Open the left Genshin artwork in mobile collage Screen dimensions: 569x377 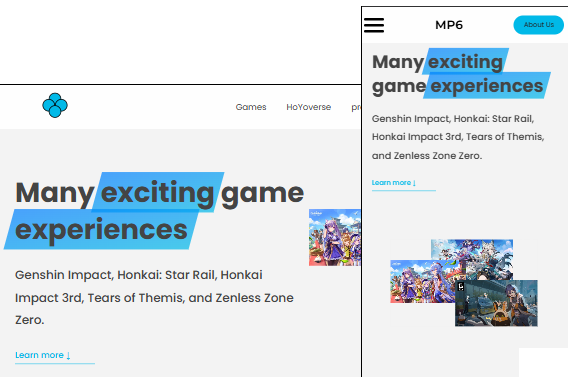(422, 281)
